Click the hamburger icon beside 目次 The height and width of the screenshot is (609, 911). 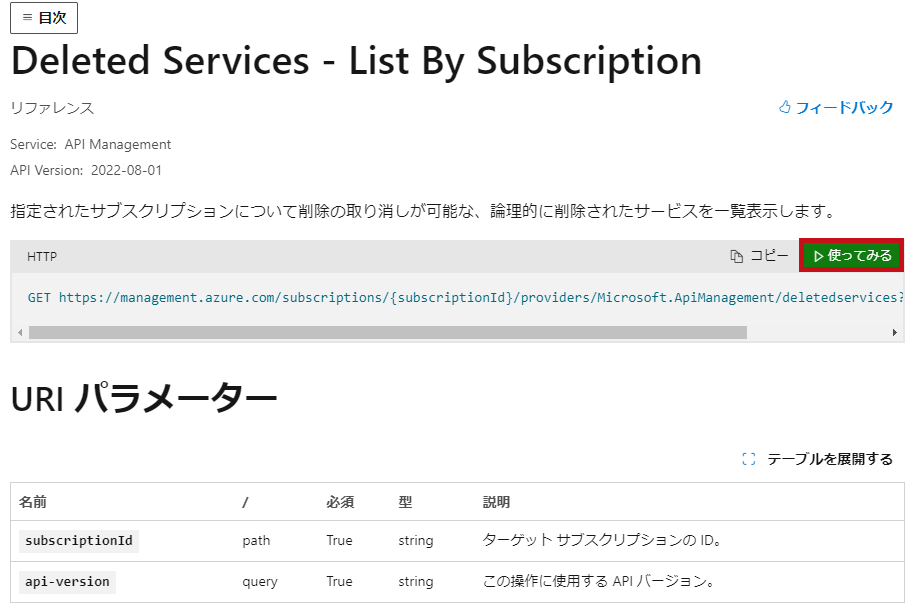[x=27, y=18]
